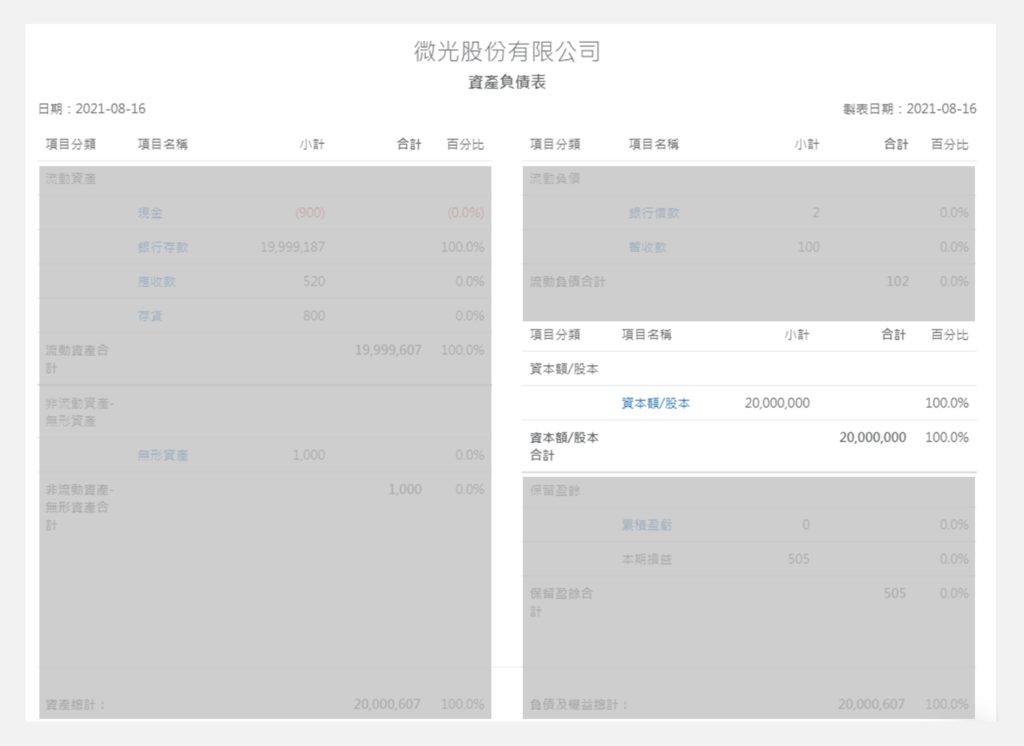The image size is (1024, 746).
Task: Click the 102 current liabilities total
Action: click(897, 282)
